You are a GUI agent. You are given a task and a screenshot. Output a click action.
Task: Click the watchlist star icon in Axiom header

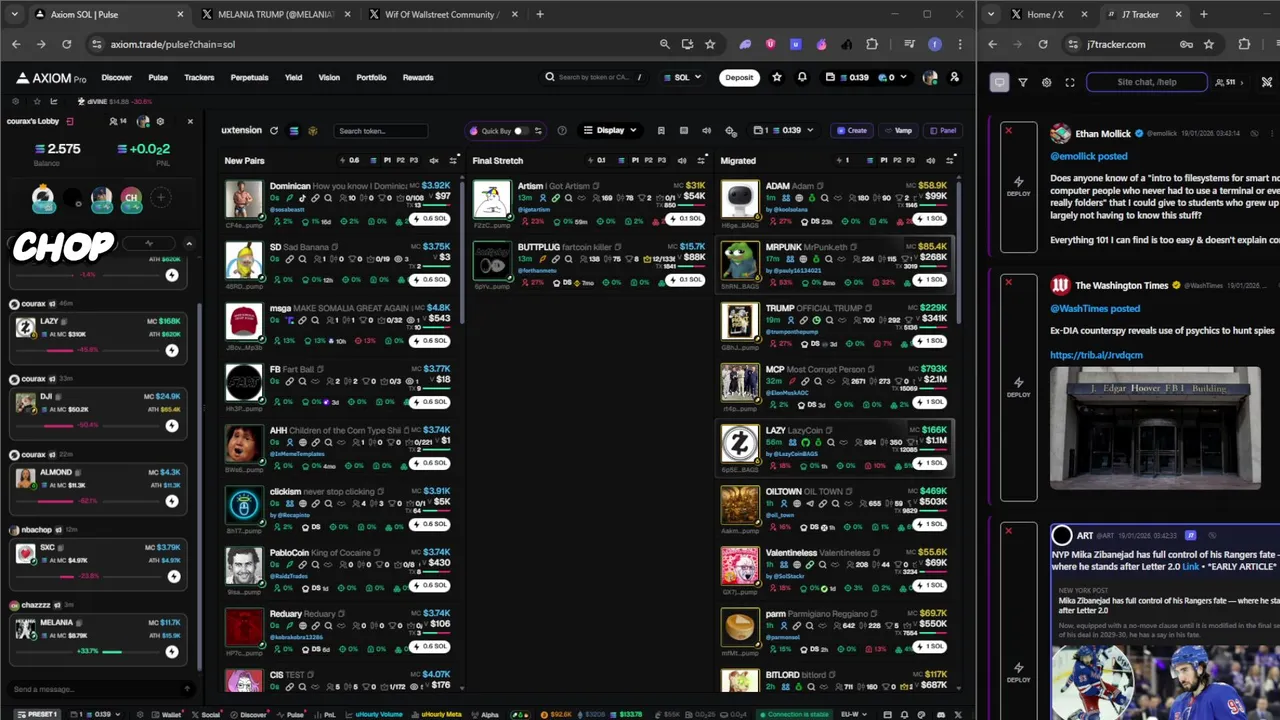[777, 77]
